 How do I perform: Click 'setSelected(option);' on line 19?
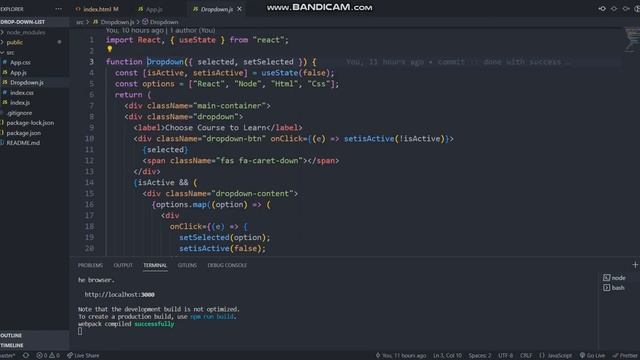tap(224, 238)
